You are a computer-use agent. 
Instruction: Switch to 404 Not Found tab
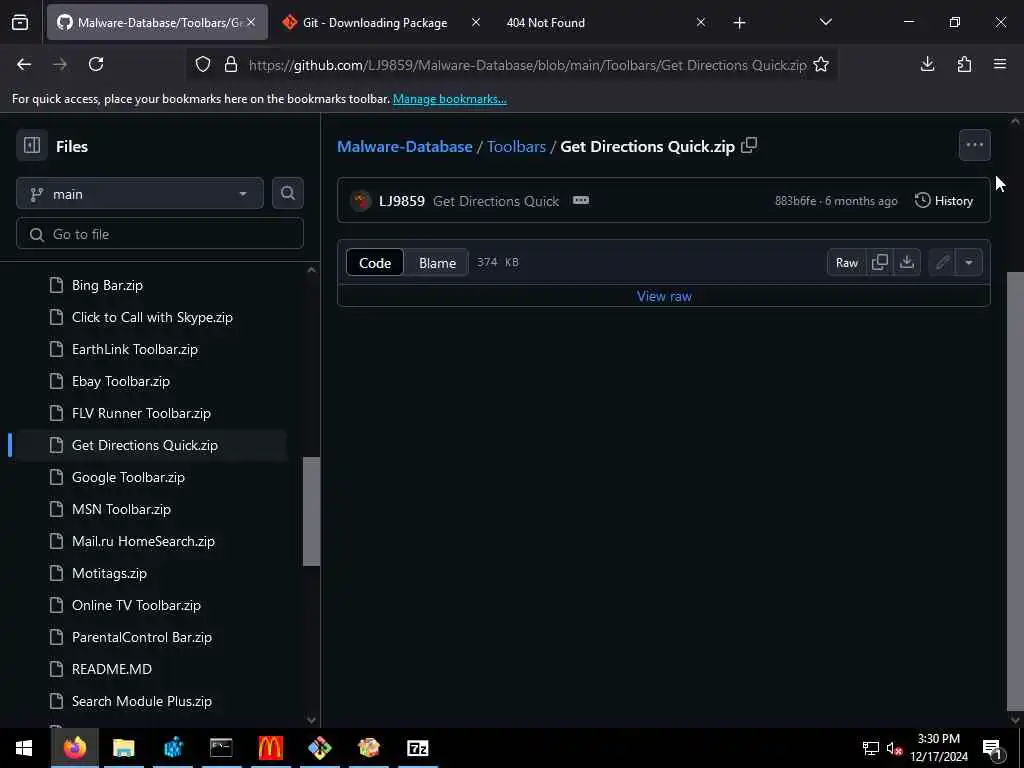tap(545, 22)
